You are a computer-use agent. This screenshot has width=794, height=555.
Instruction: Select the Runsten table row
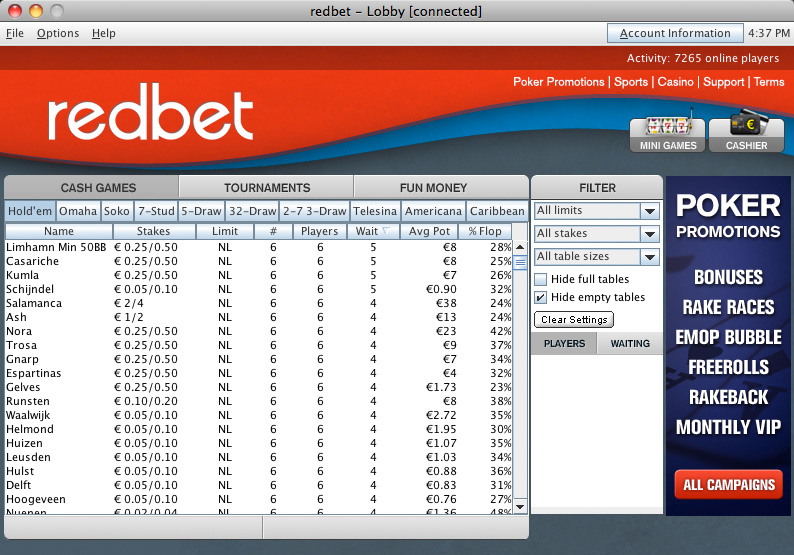(x=259, y=401)
